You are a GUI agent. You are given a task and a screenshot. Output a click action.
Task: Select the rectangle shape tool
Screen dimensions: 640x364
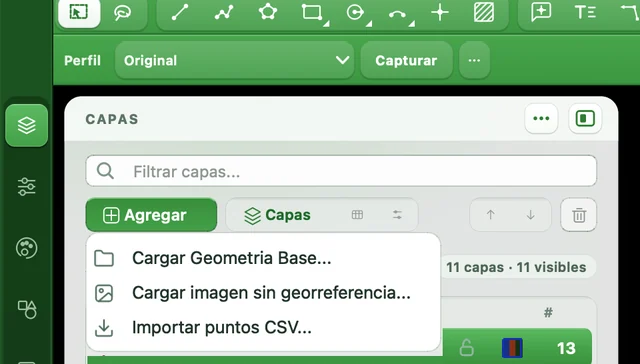313,13
